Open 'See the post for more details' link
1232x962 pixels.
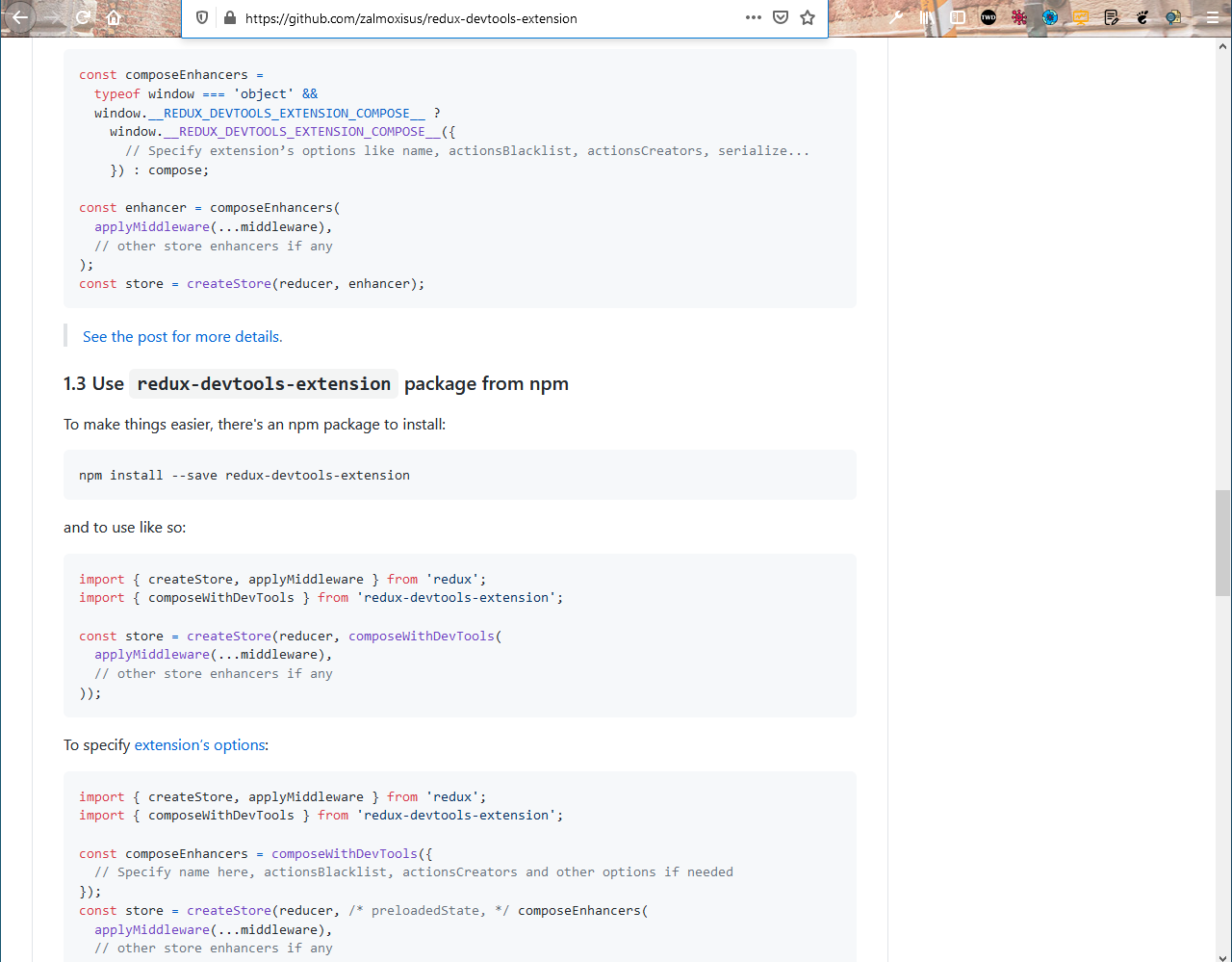coord(182,336)
